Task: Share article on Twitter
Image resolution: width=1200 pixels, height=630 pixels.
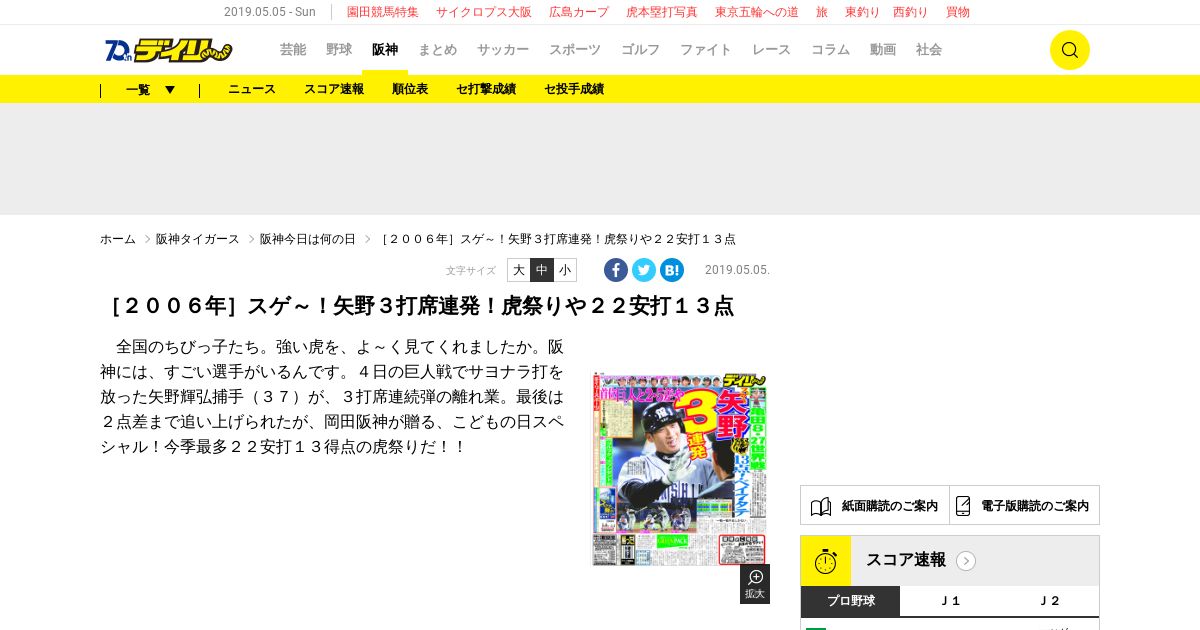Action: coord(644,270)
